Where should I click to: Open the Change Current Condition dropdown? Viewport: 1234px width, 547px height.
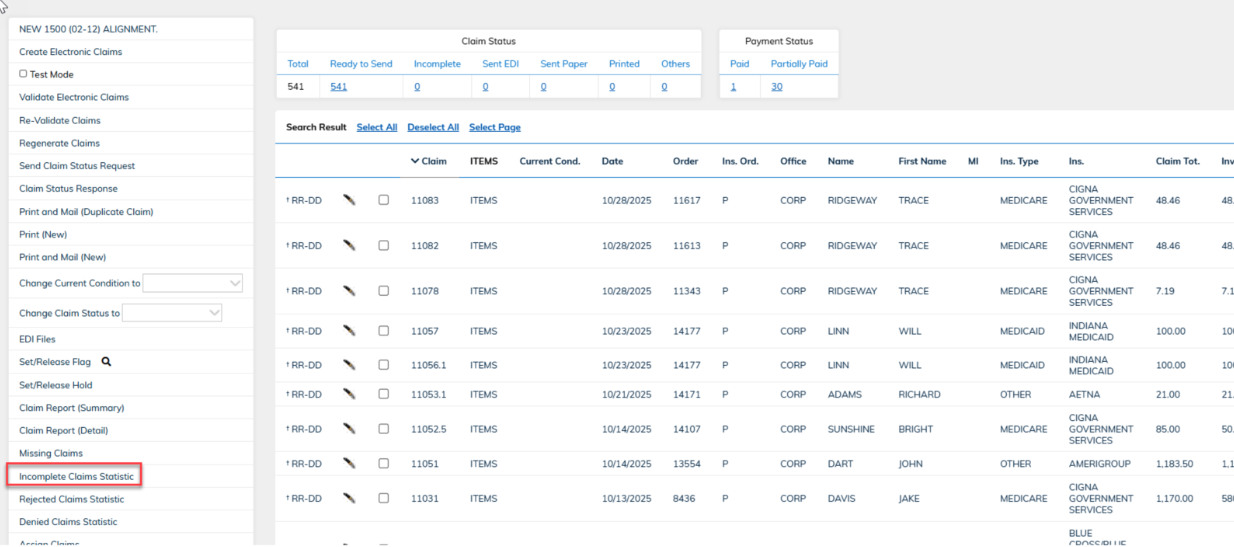point(192,283)
